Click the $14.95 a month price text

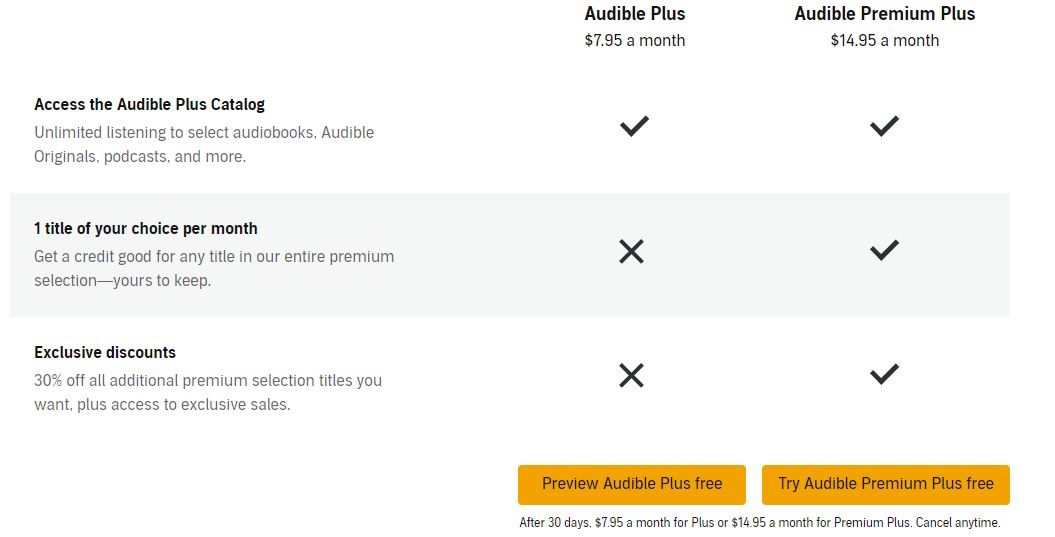[885, 41]
